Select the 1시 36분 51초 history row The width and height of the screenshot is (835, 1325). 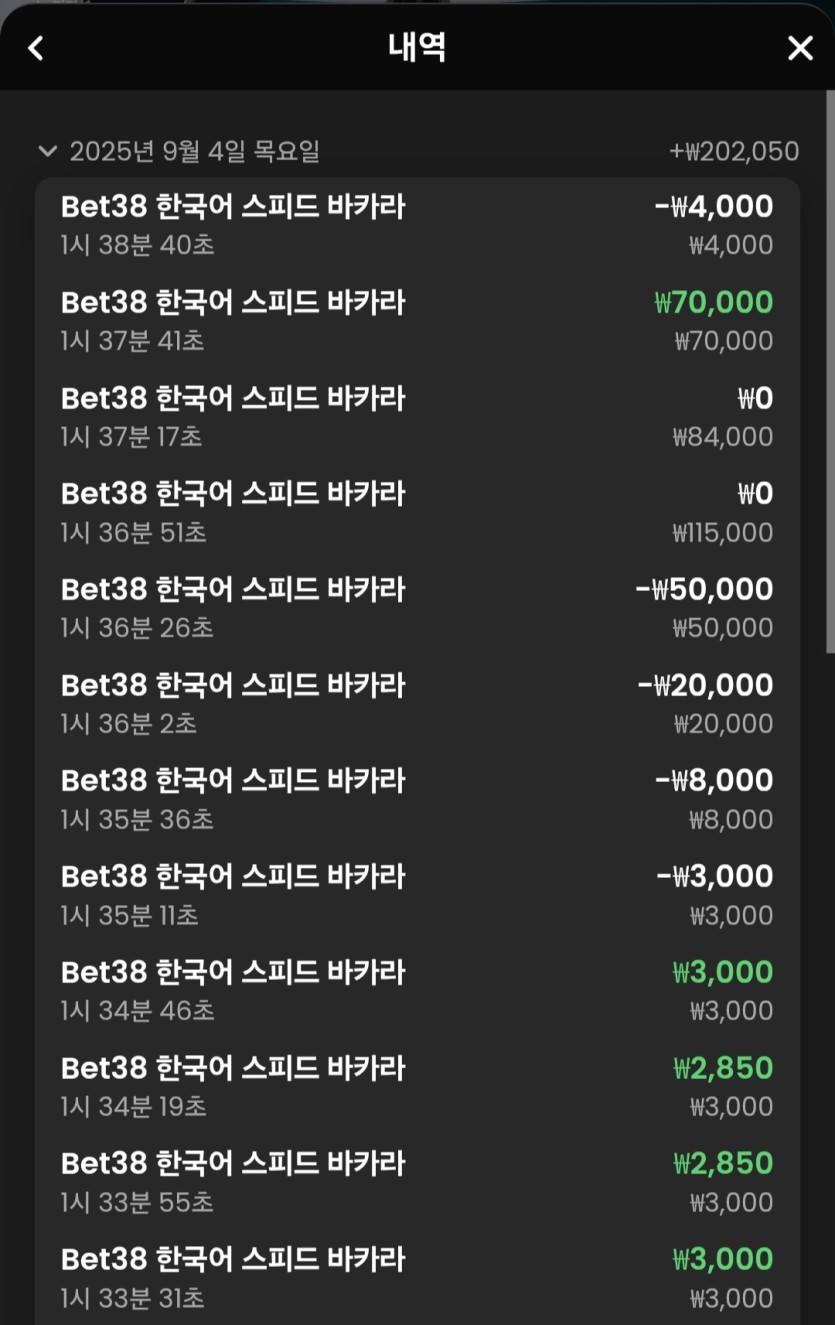(x=416, y=512)
